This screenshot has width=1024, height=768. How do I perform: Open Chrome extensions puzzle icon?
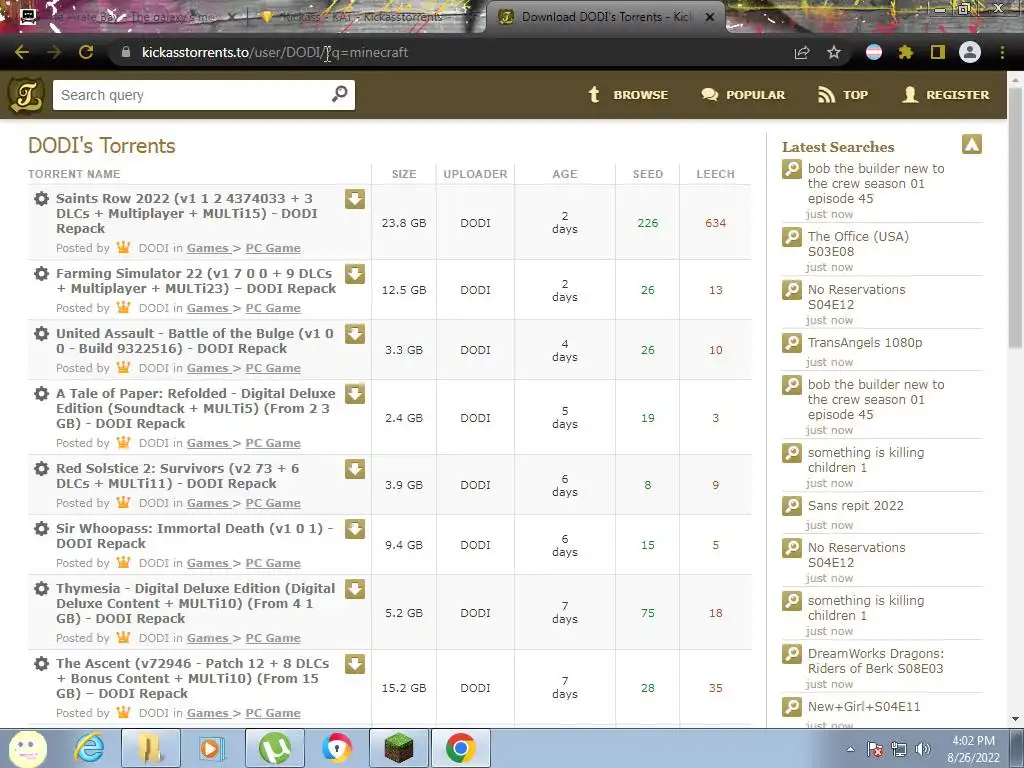[x=906, y=52]
